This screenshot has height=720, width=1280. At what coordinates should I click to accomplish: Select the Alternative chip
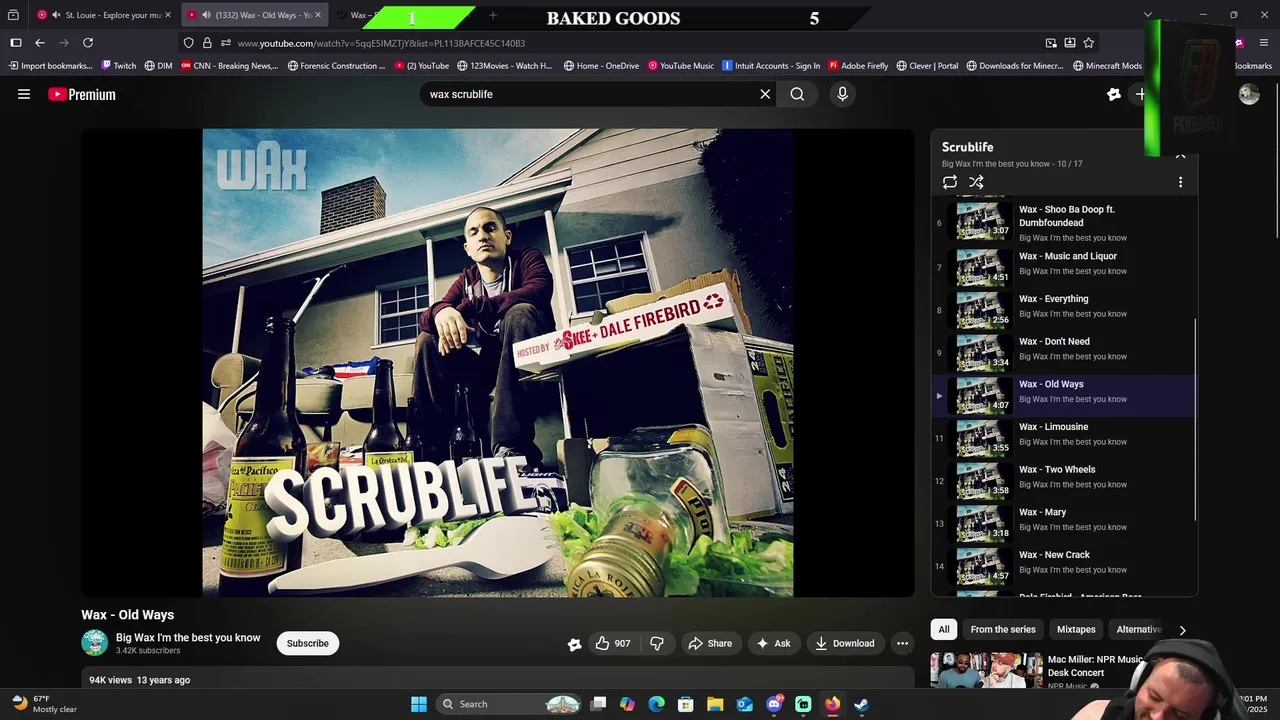click(x=1138, y=629)
